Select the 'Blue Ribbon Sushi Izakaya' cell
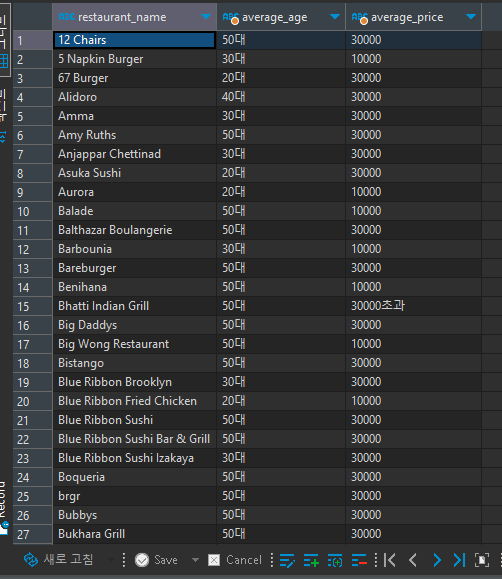502x579 pixels. click(134, 458)
